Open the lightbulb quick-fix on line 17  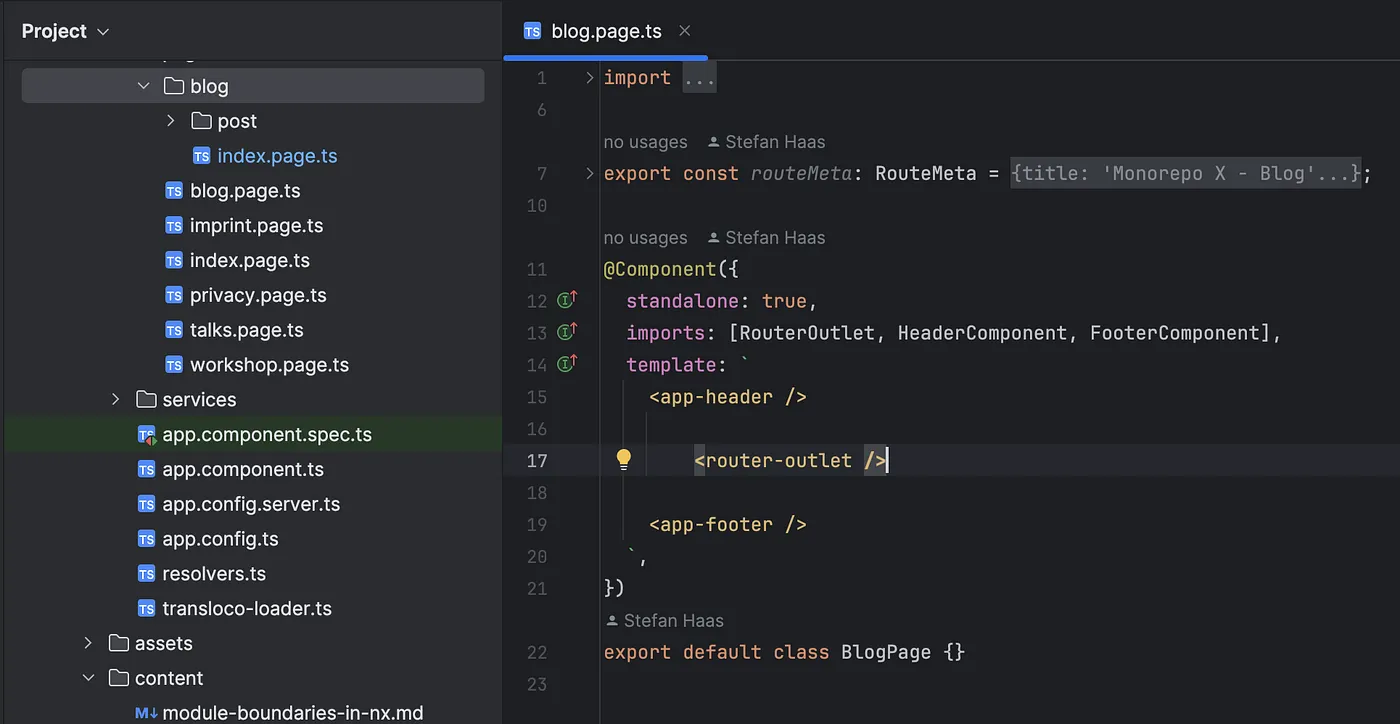point(624,459)
